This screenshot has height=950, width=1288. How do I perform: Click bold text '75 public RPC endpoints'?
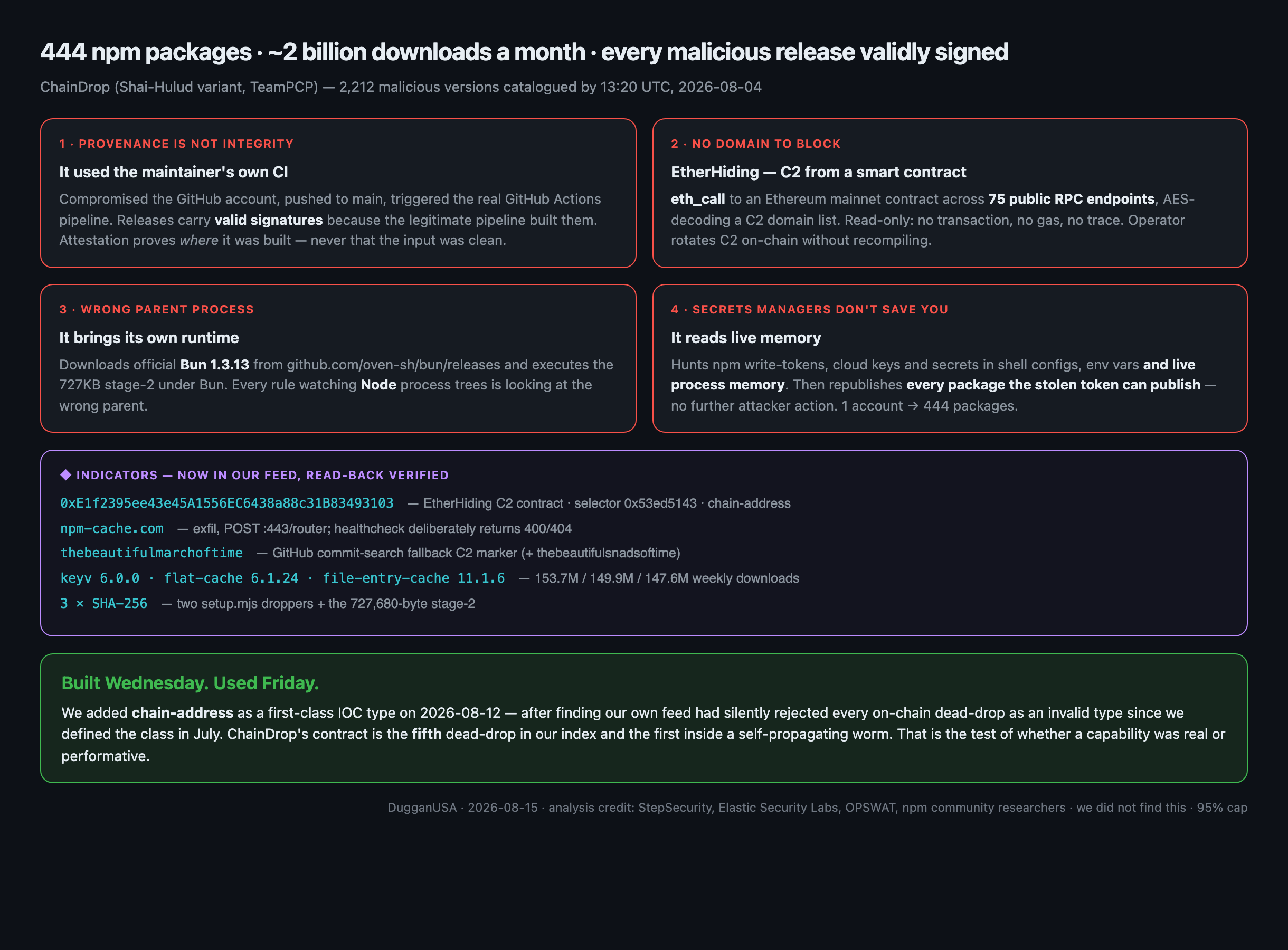point(1071,199)
